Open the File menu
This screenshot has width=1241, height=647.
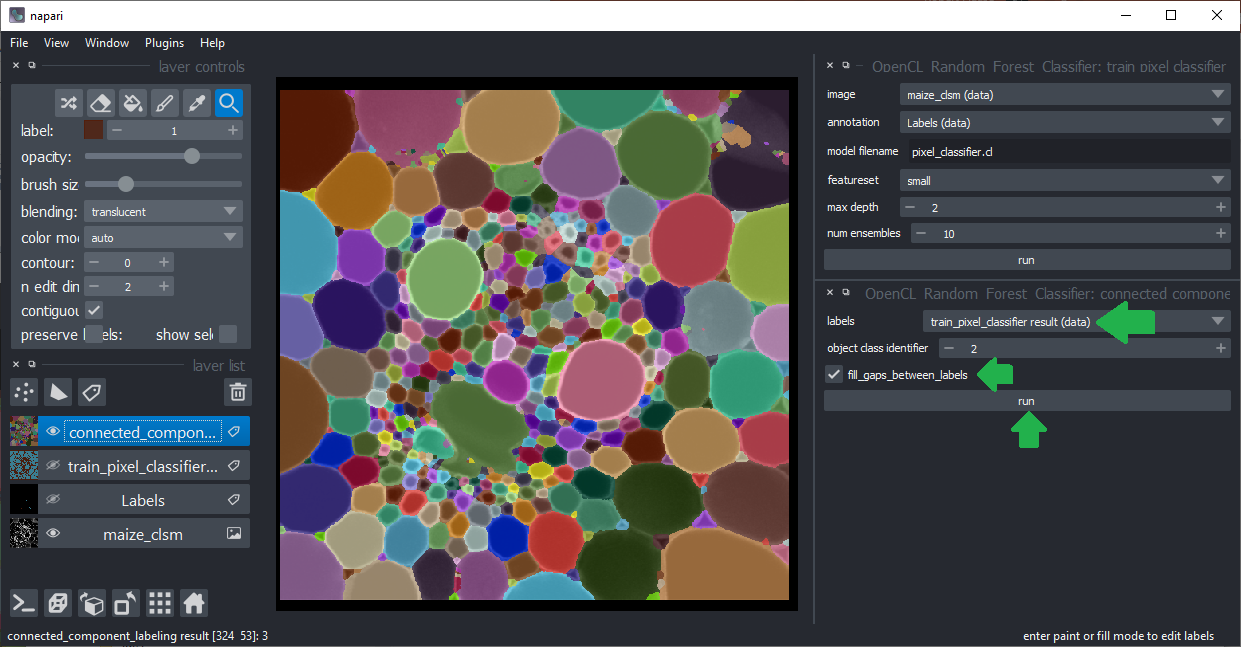tap(19, 43)
